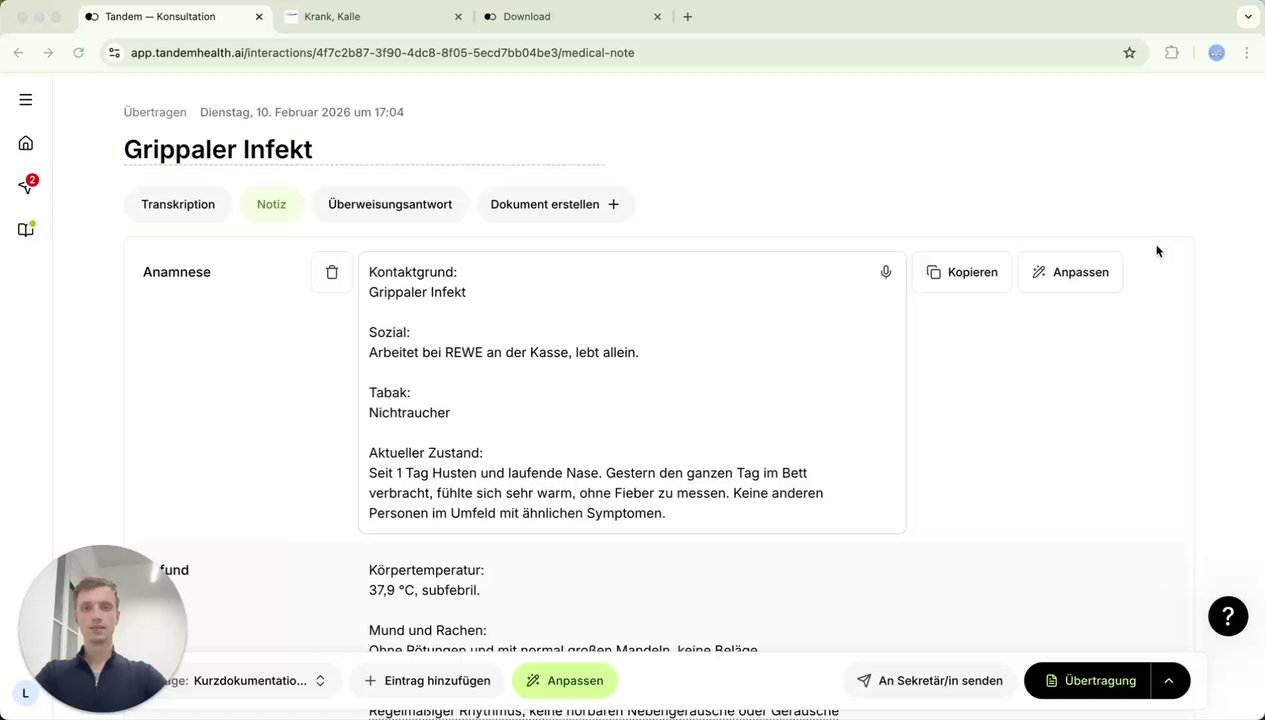Viewport: 1265px width, 720px height.
Task: Expand the Übertragung options chevron
Action: 1169,681
